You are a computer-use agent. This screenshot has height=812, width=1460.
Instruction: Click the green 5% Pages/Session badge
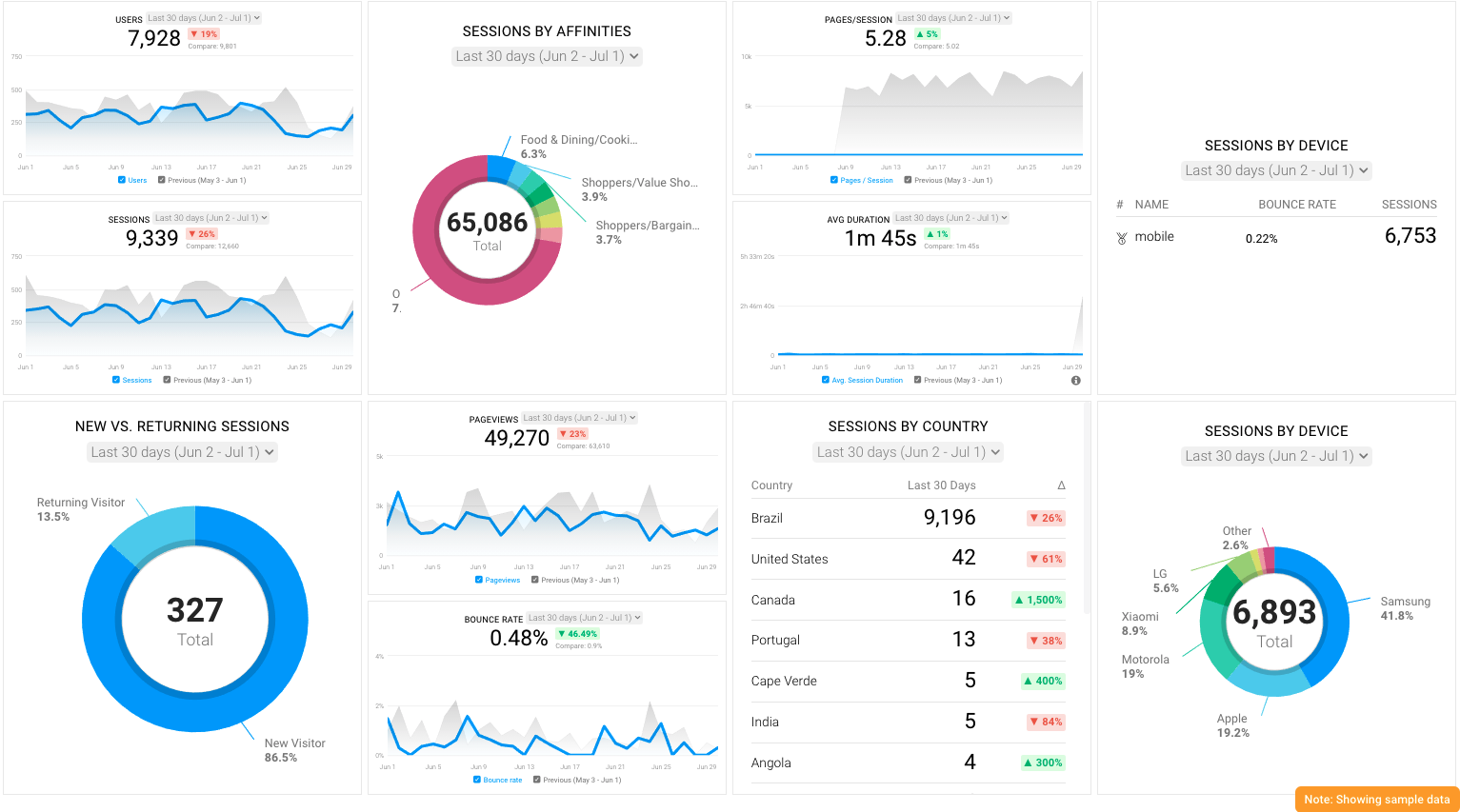[x=927, y=34]
